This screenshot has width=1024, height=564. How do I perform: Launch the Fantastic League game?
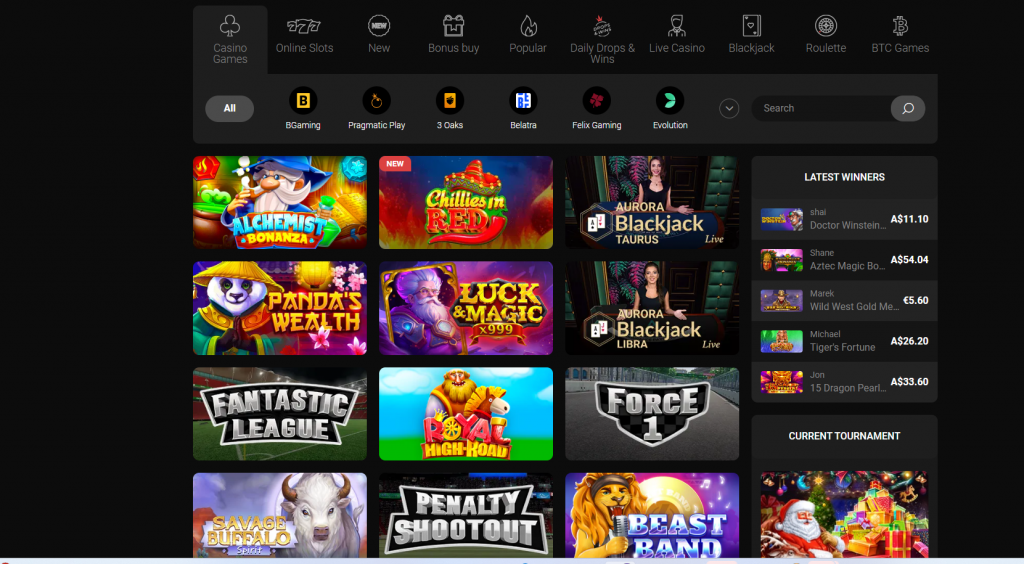point(280,414)
